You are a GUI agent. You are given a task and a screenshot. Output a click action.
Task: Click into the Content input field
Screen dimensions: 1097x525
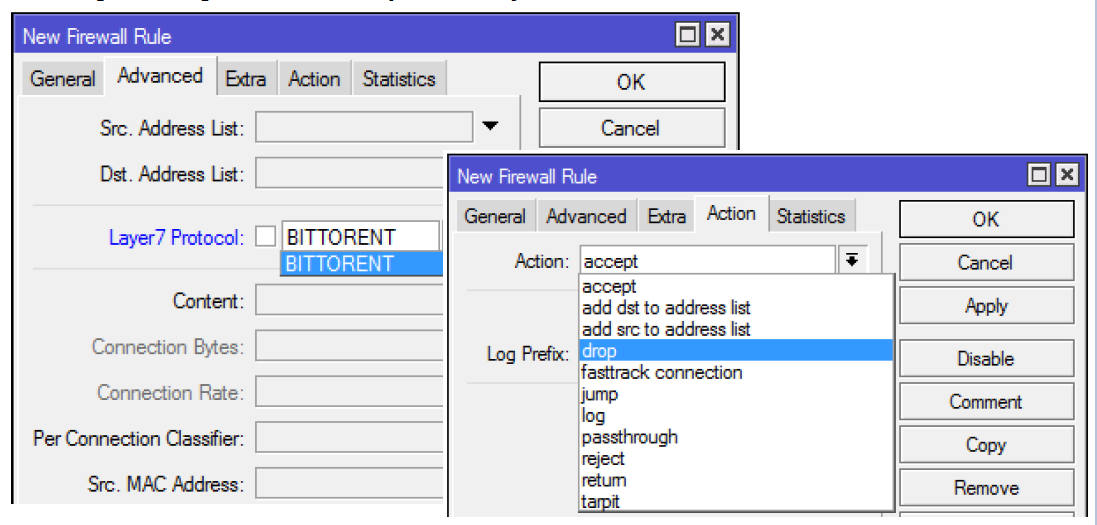point(350,301)
